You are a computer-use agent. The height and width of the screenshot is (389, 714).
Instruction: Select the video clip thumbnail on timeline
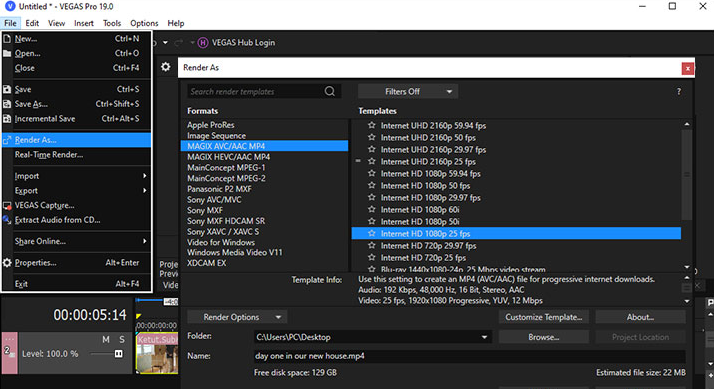tap(157, 353)
